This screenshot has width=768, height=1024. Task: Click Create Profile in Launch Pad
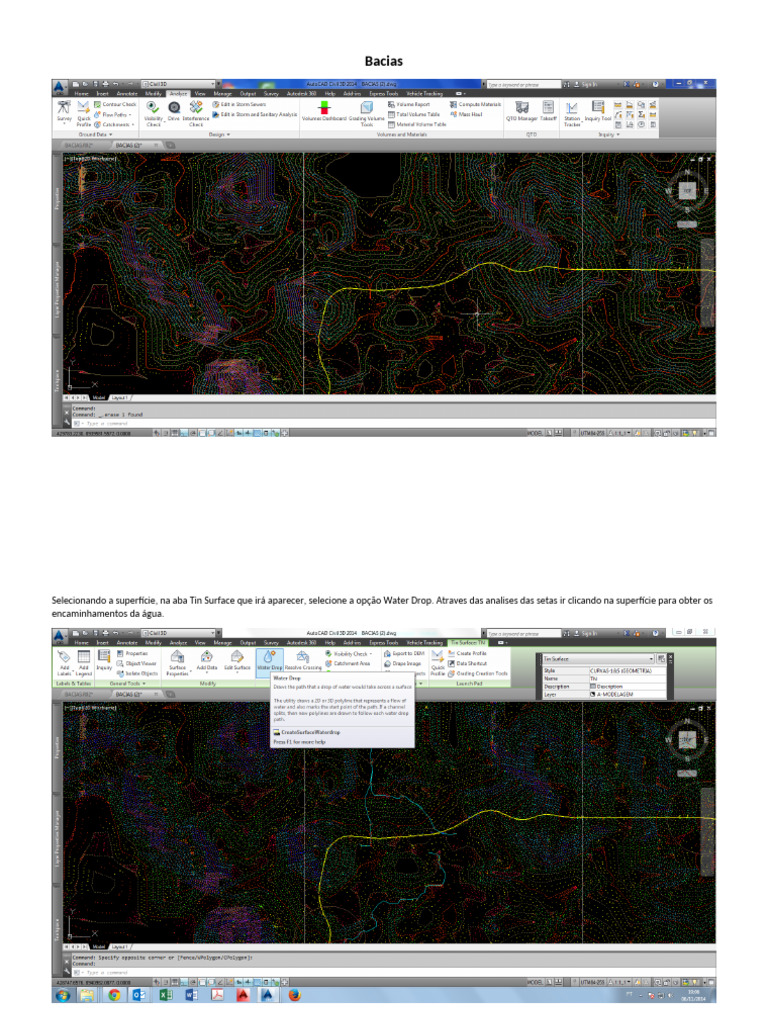(468, 653)
